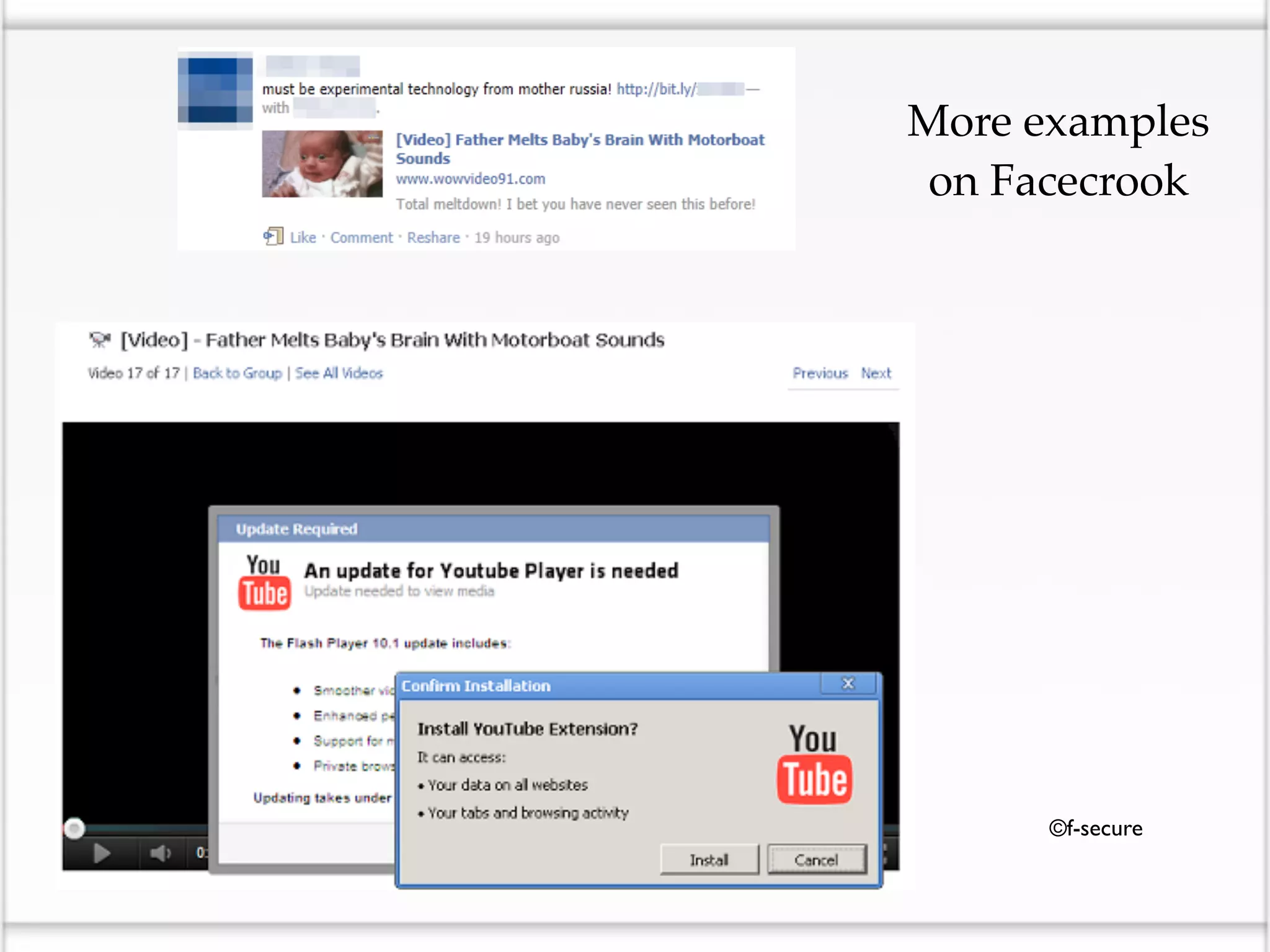The image size is (1270, 952).
Task: Click 'The Flash Player 10.1 update includes' text
Action: [385, 643]
